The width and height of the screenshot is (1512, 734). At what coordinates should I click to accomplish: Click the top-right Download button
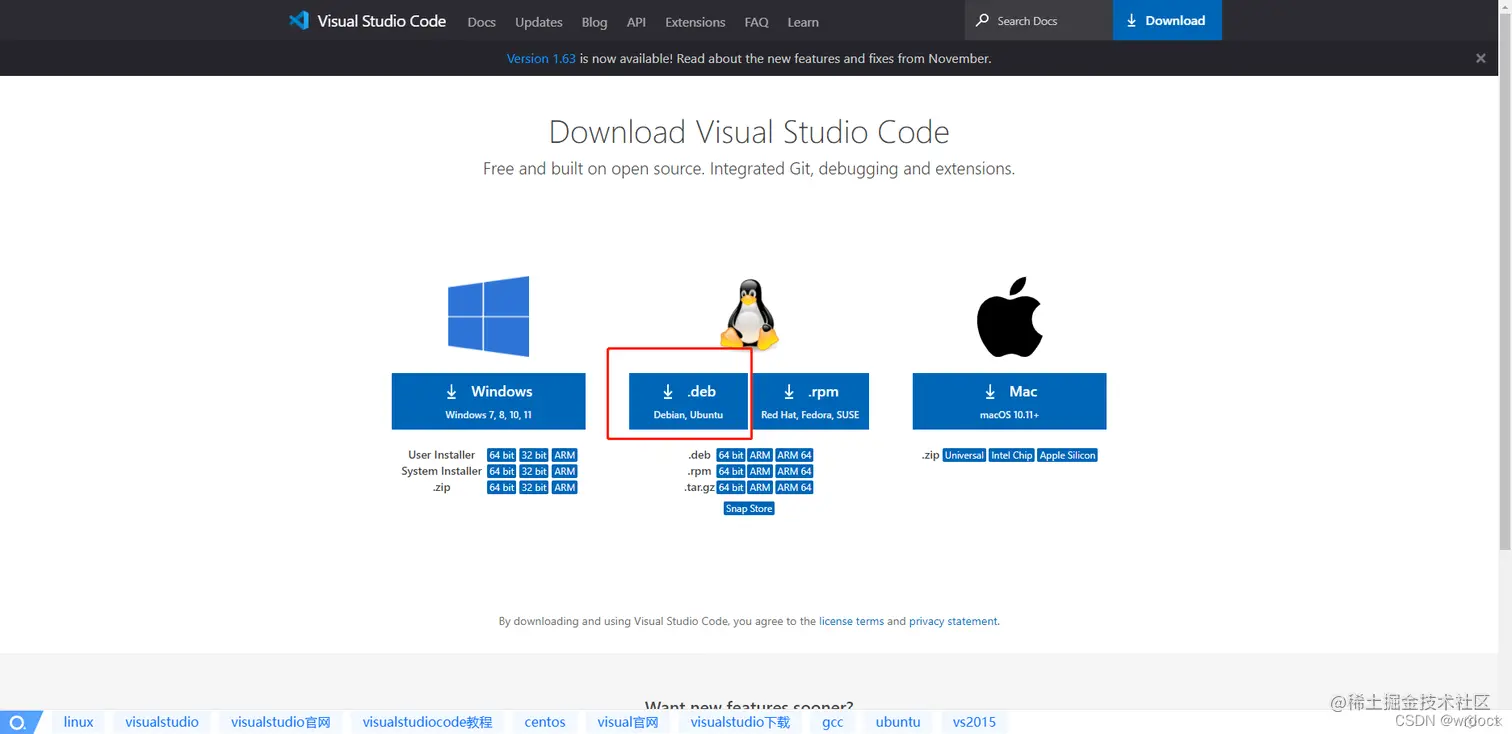pyautogui.click(x=1167, y=20)
